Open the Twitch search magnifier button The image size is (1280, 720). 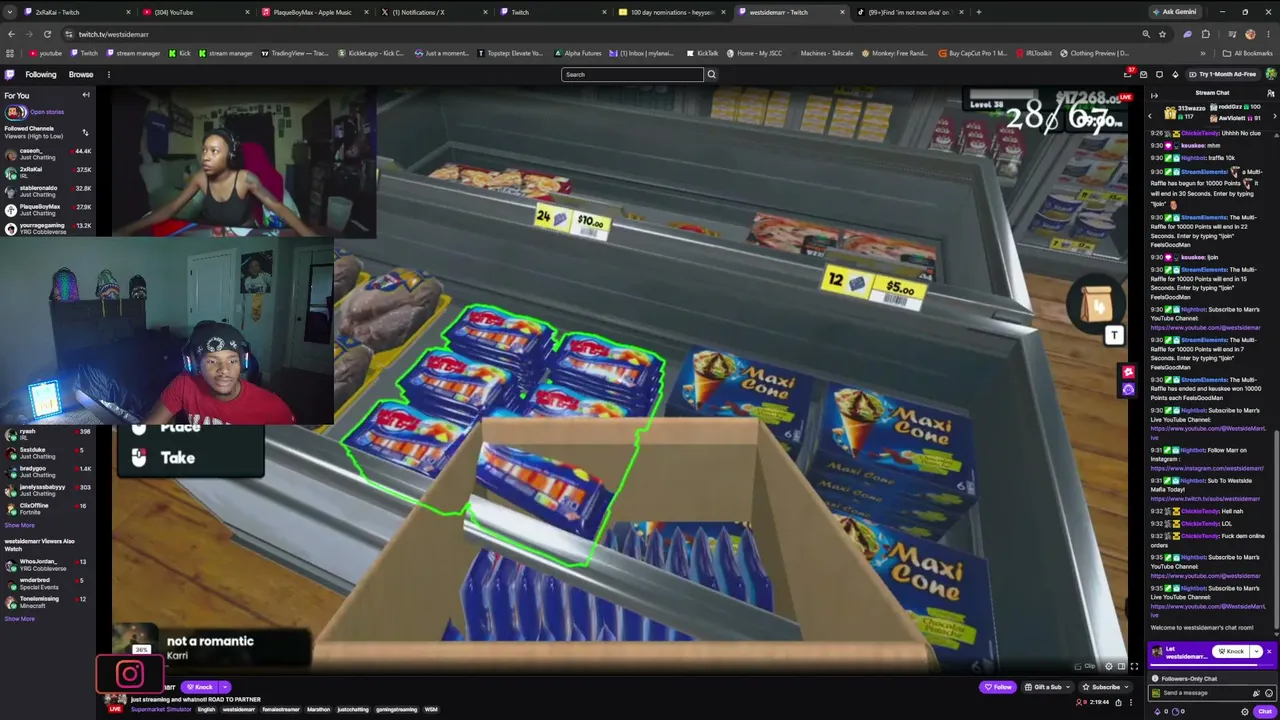711,74
